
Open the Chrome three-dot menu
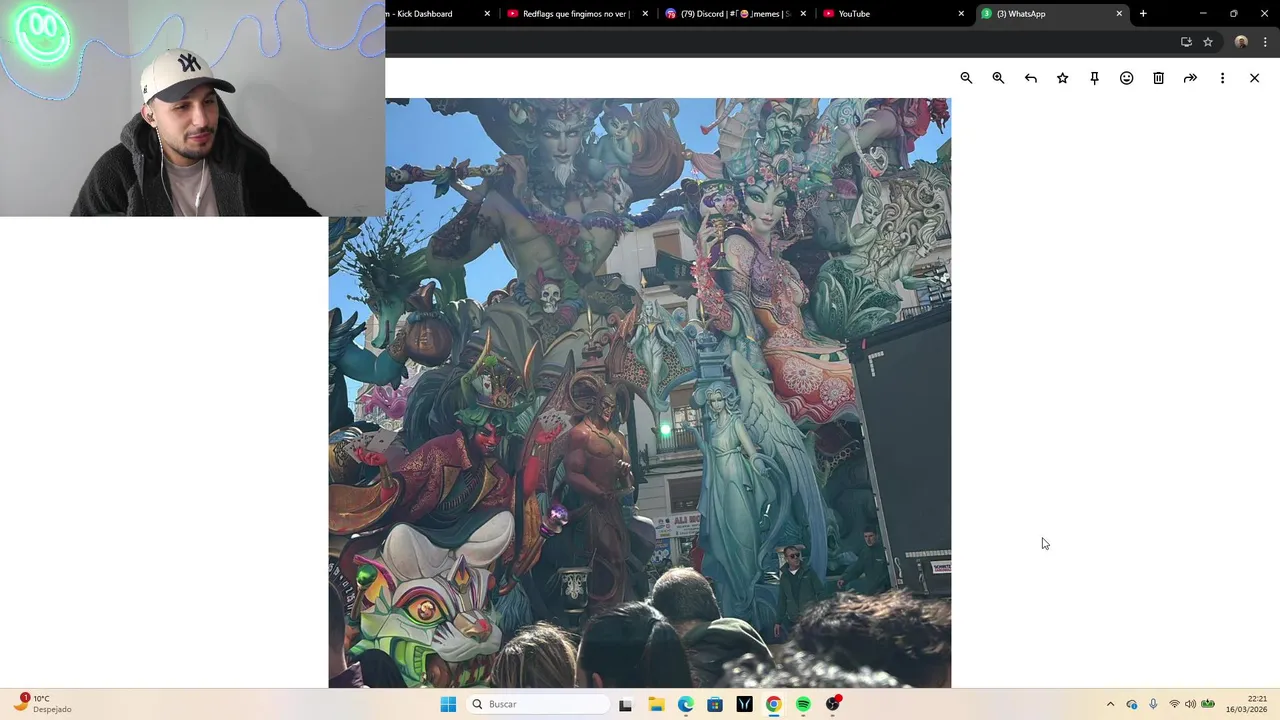(1265, 42)
